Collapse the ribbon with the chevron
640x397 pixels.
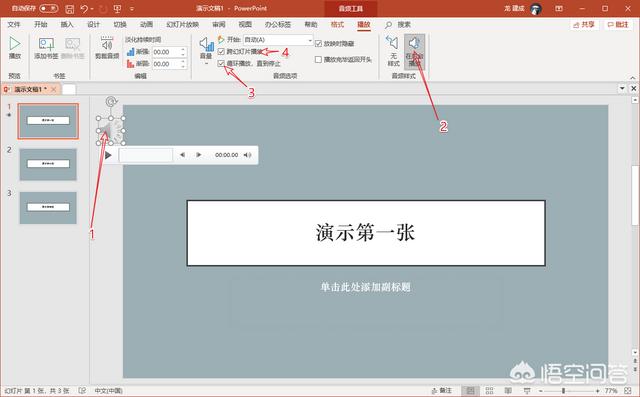coord(633,77)
